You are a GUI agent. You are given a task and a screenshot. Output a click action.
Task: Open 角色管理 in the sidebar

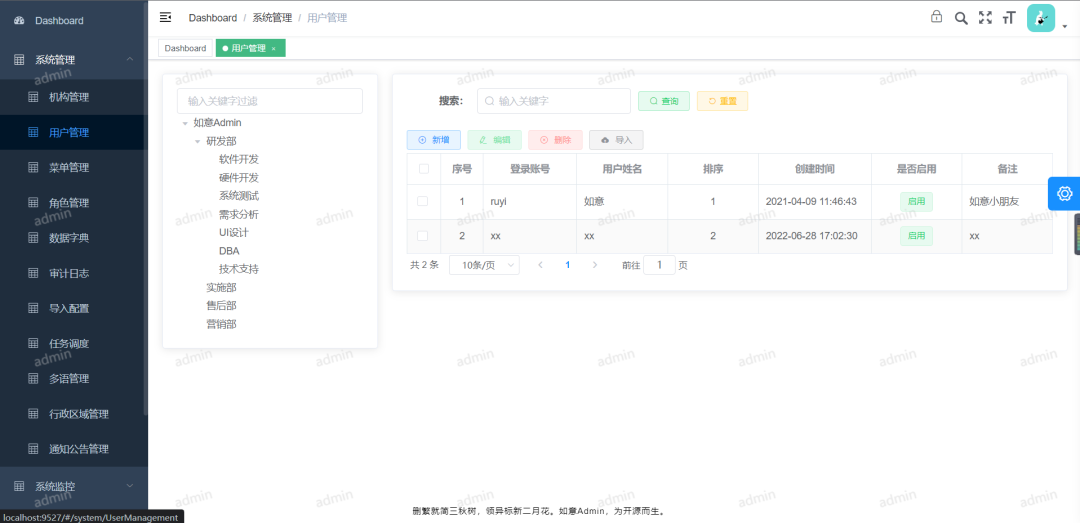[x=69, y=203]
